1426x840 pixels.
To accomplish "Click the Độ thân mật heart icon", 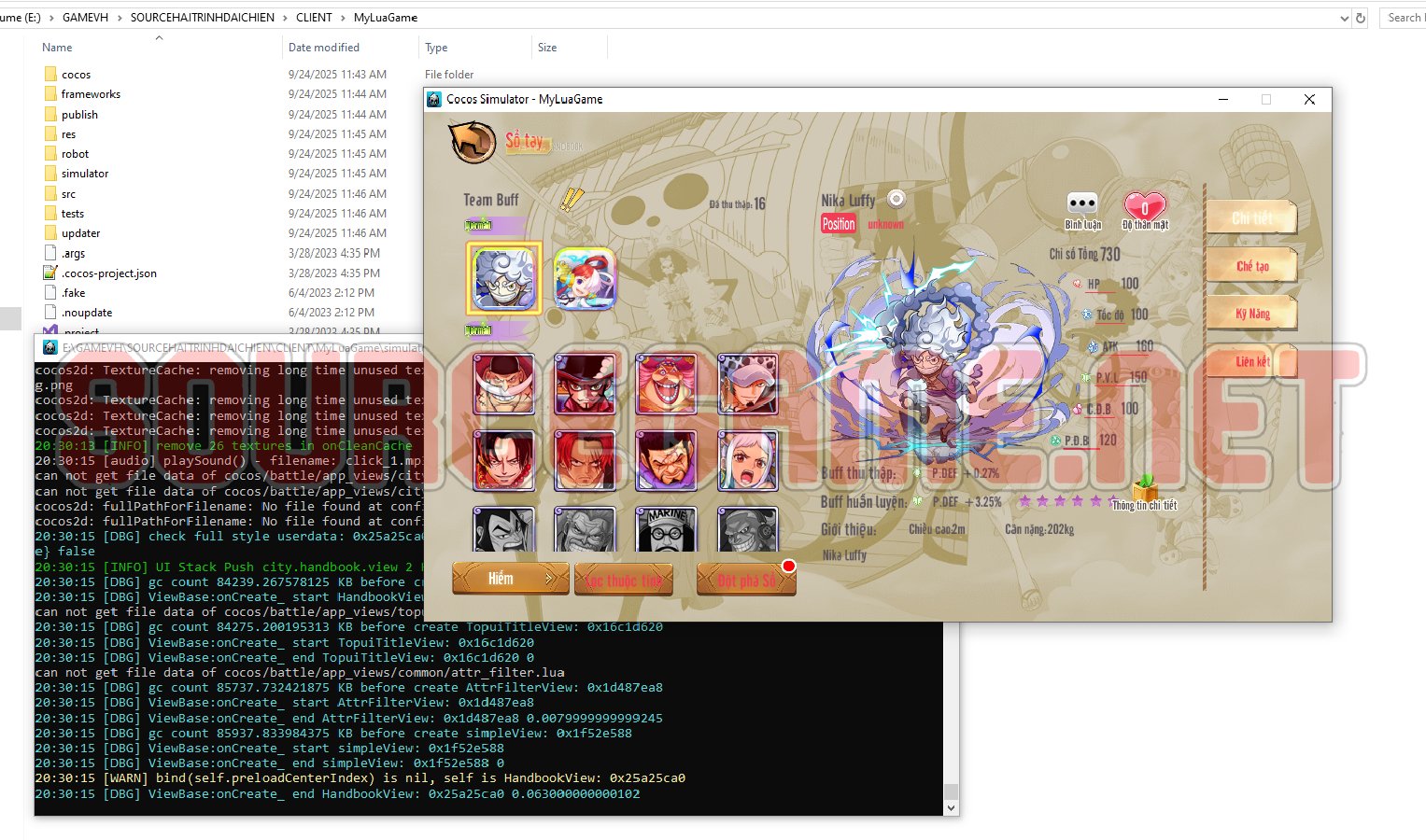I will click(1145, 206).
